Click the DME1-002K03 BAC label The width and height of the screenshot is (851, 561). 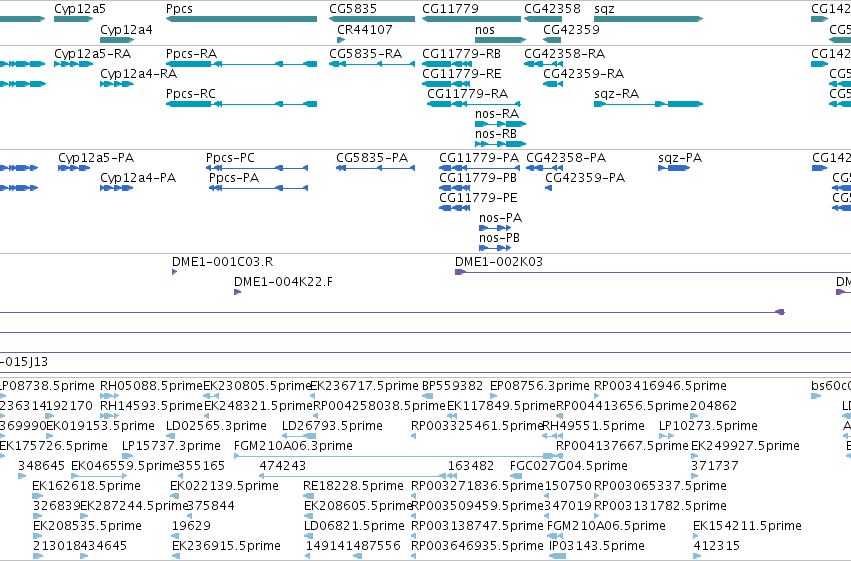tap(499, 262)
